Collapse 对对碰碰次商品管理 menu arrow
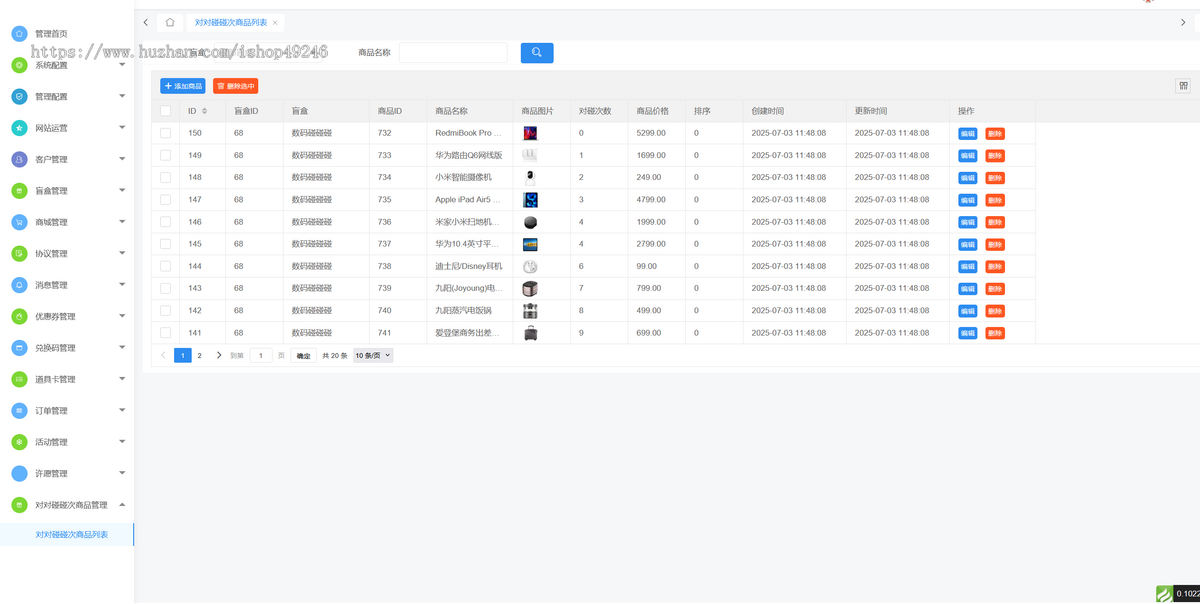1200x604 pixels. point(122,505)
